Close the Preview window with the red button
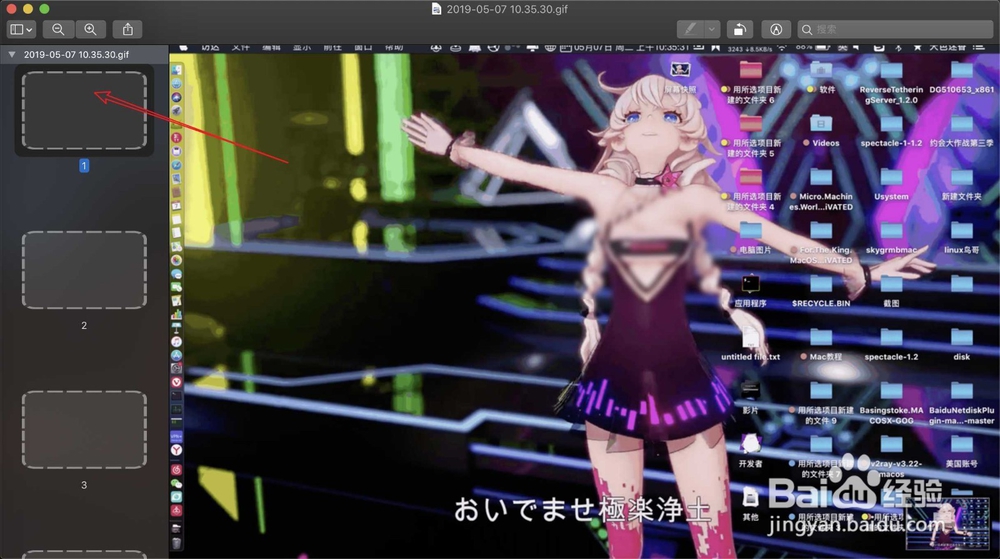Image resolution: width=1000 pixels, height=559 pixels. pyautogui.click(x=11, y=9)
